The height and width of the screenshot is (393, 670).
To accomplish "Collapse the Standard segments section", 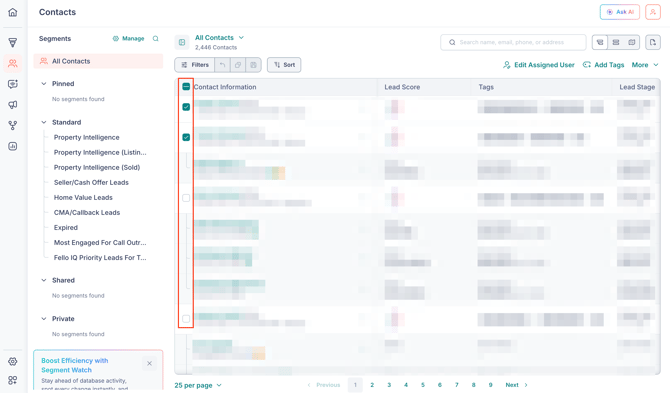I will pos(44,122).
